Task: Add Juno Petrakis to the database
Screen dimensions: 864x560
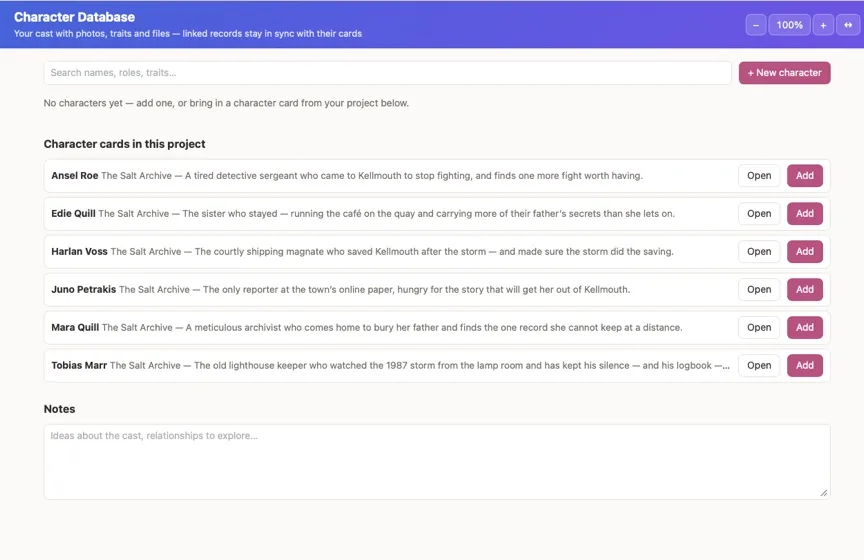Action: [804, 290]
